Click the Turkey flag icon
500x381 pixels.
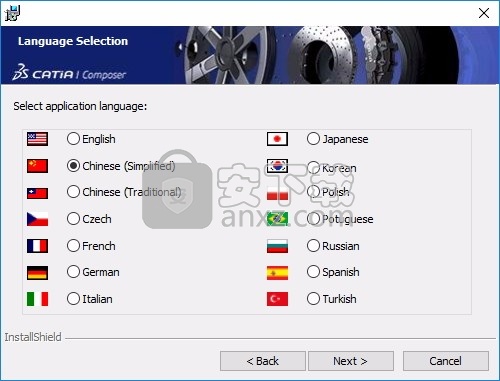(x=277, y=299)
